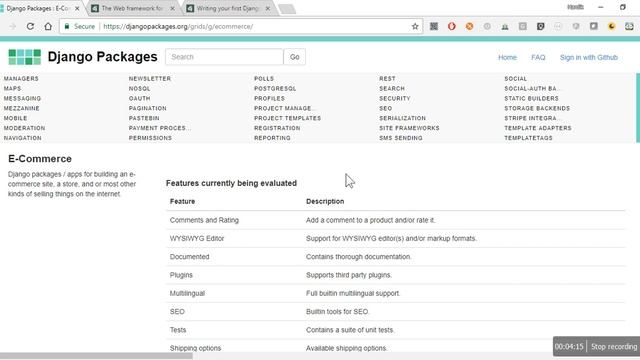Open the REPORTING category

(x=272, y=138)
